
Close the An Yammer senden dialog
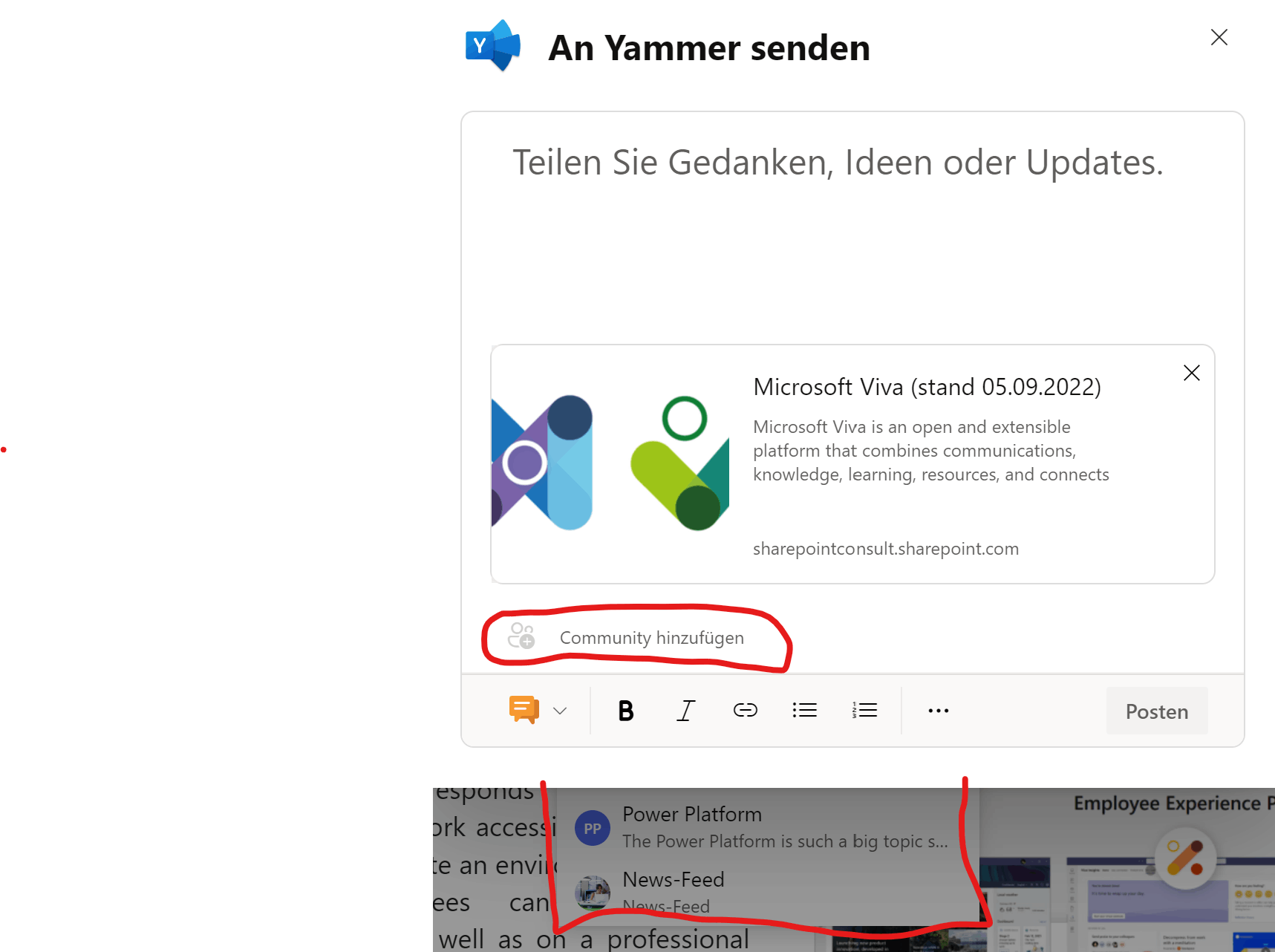pyautogui.click(x=1219, y=37)
